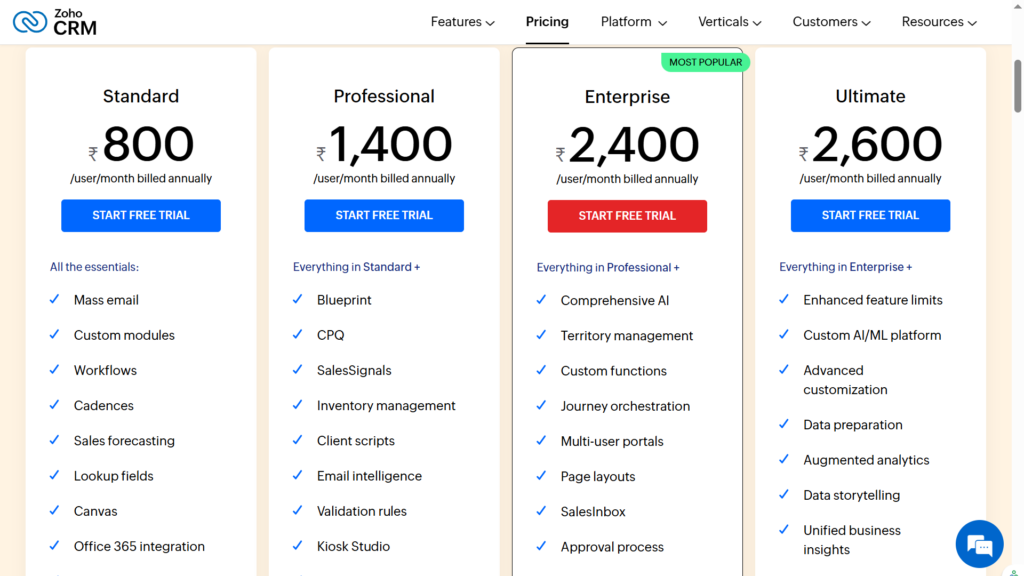Open the Customers menu
The image size is (1024, 576).
[831, 22]
